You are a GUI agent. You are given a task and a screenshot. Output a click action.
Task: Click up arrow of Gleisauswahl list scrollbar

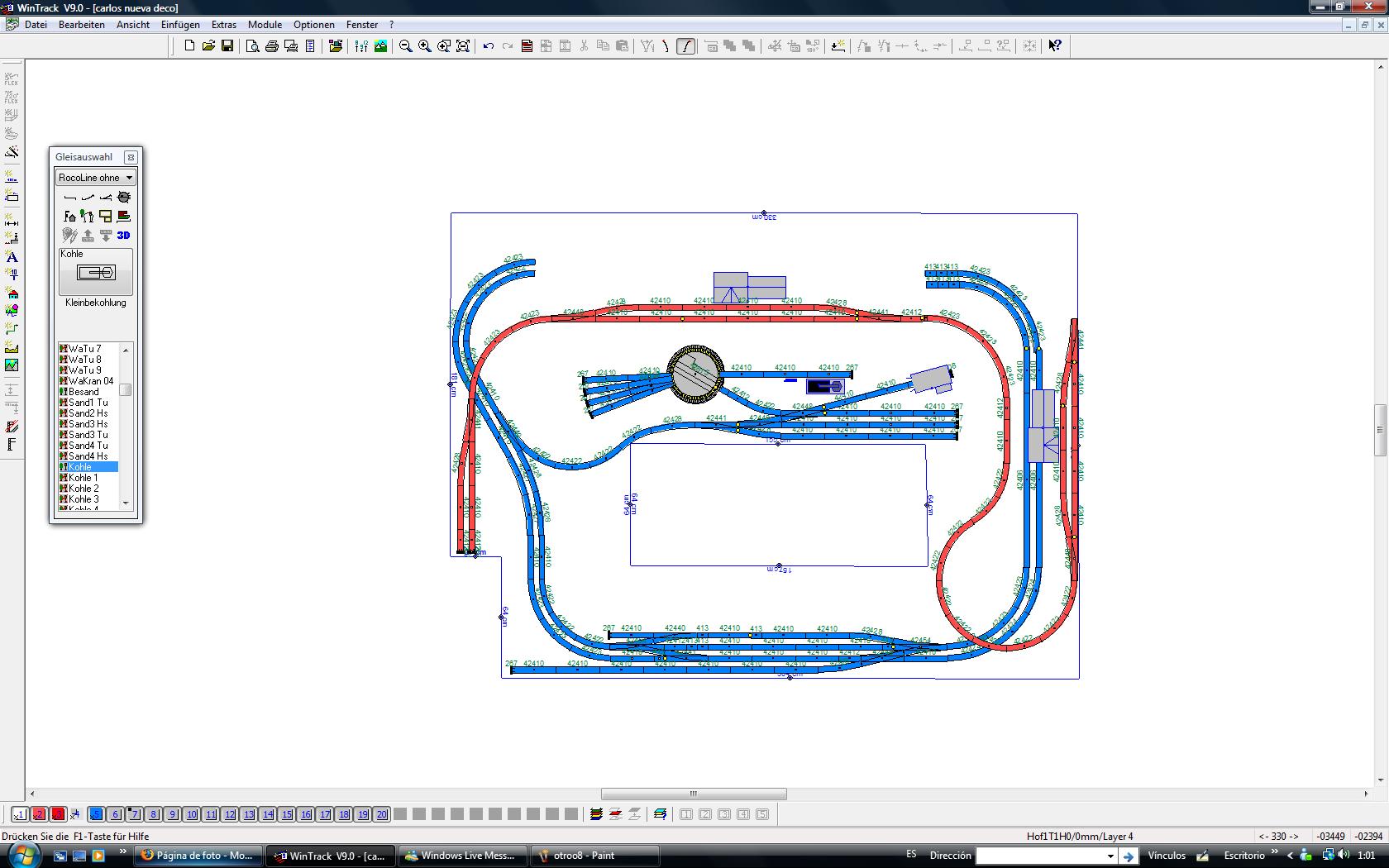[x=126, y=350]
